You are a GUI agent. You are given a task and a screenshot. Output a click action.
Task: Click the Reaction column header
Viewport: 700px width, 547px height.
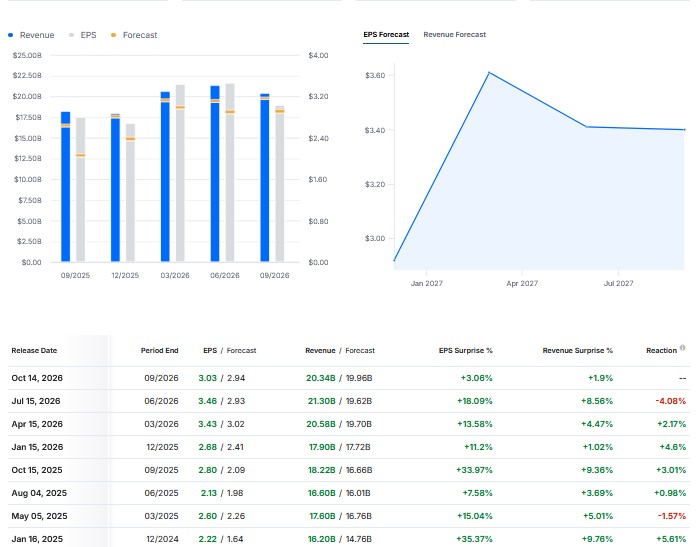point(661,351)
